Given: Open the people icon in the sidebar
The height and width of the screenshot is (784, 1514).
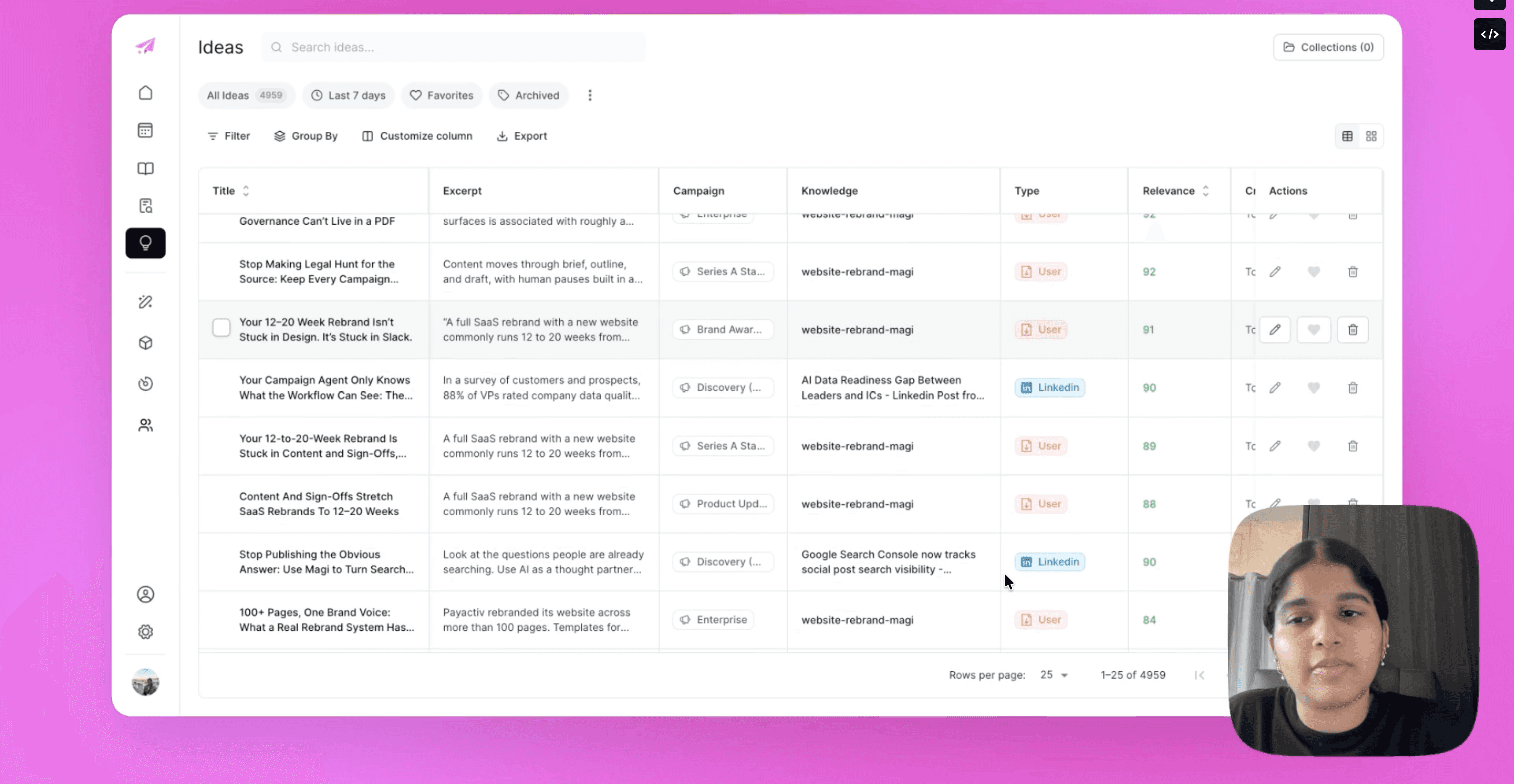Looking at the screenshot, I should tap(145, 425).
